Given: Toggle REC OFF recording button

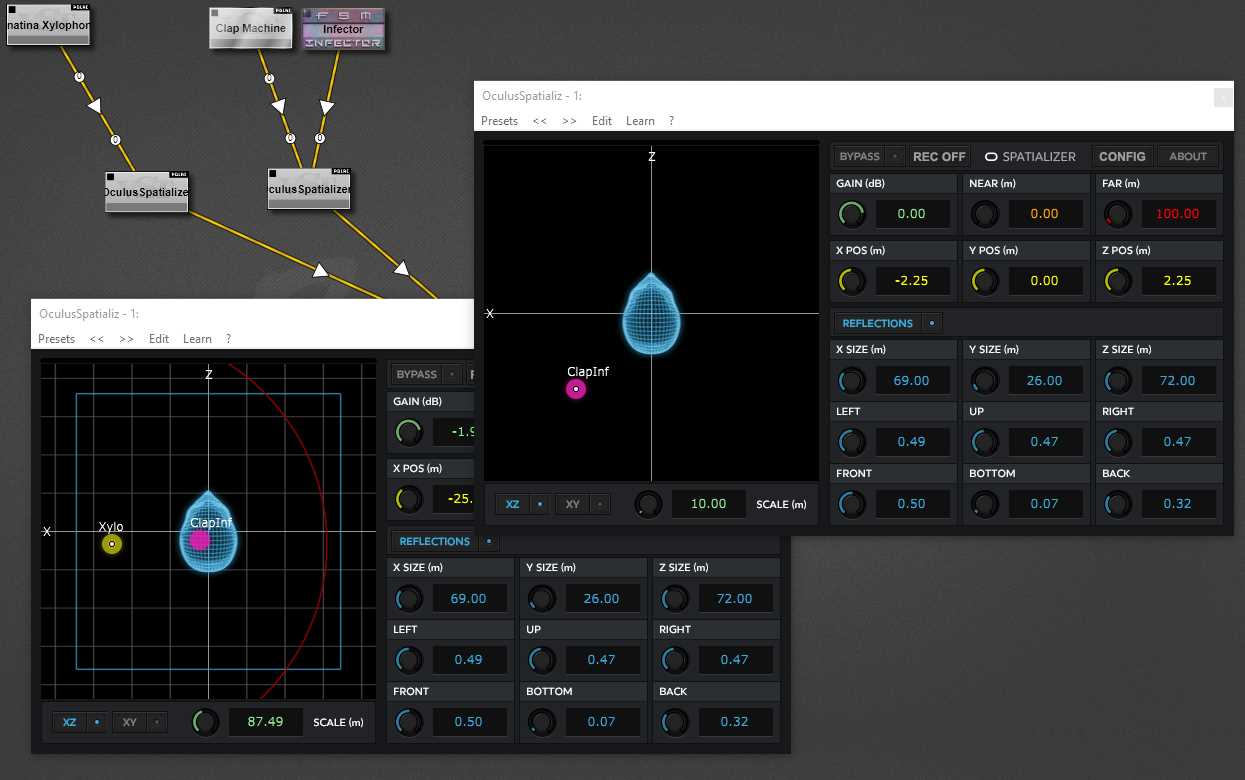Looking at the screenshot, I should (x=939, y=157).
